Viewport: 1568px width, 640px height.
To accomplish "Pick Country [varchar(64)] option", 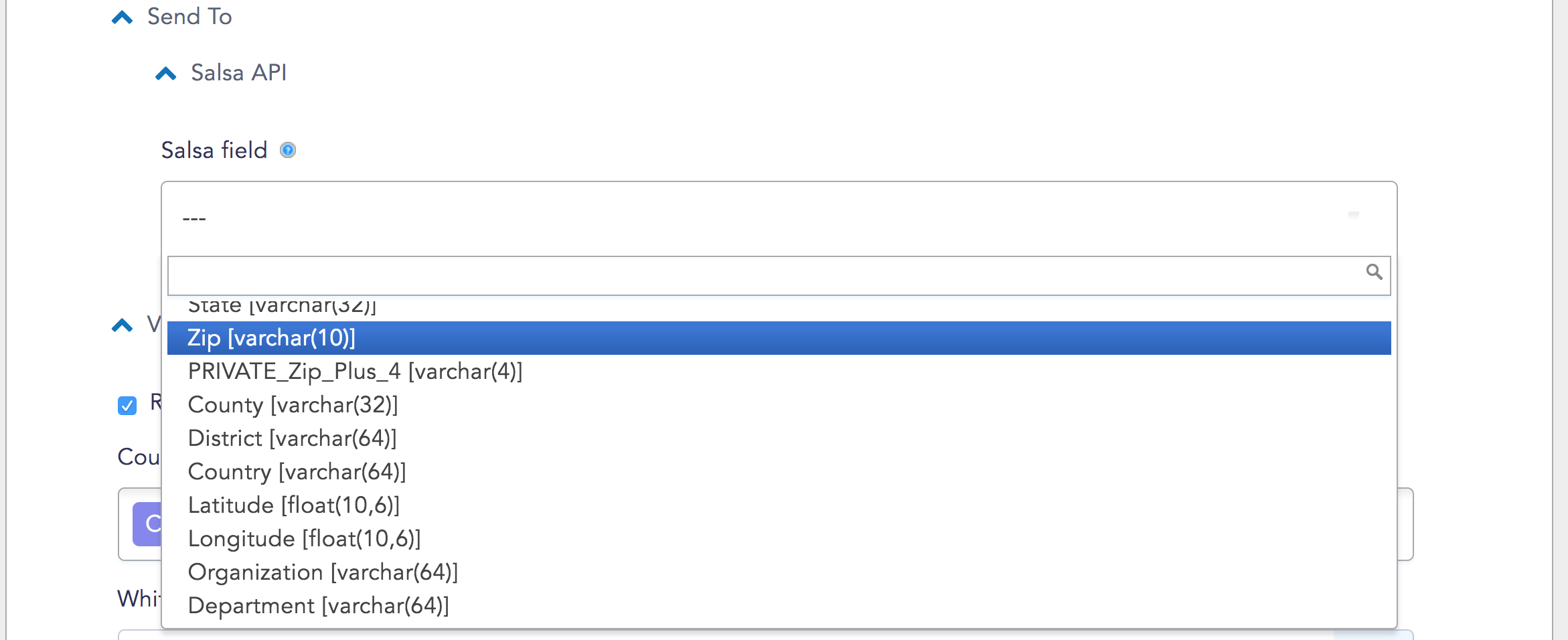I will [x=779, y=472].
